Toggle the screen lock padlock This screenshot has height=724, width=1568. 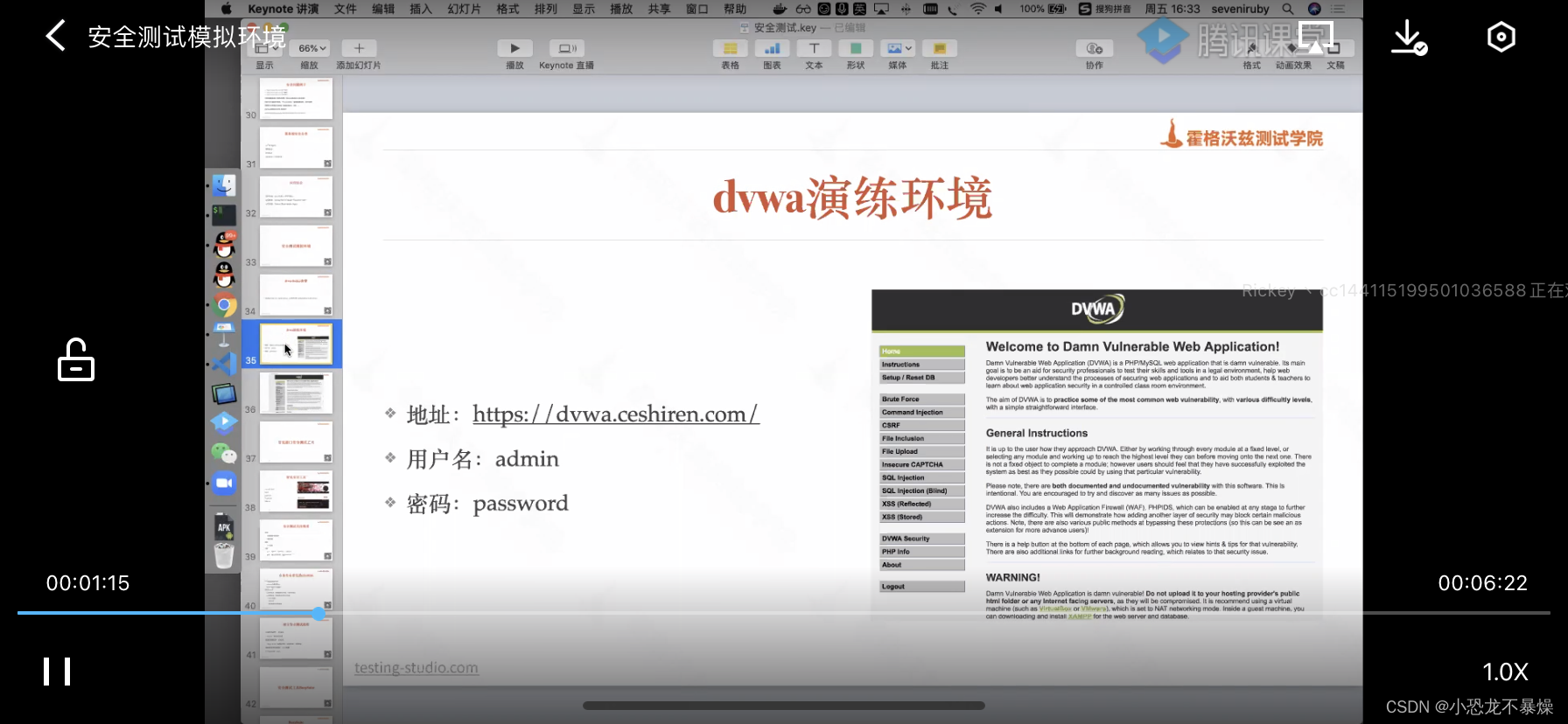[x=76, y=359]
